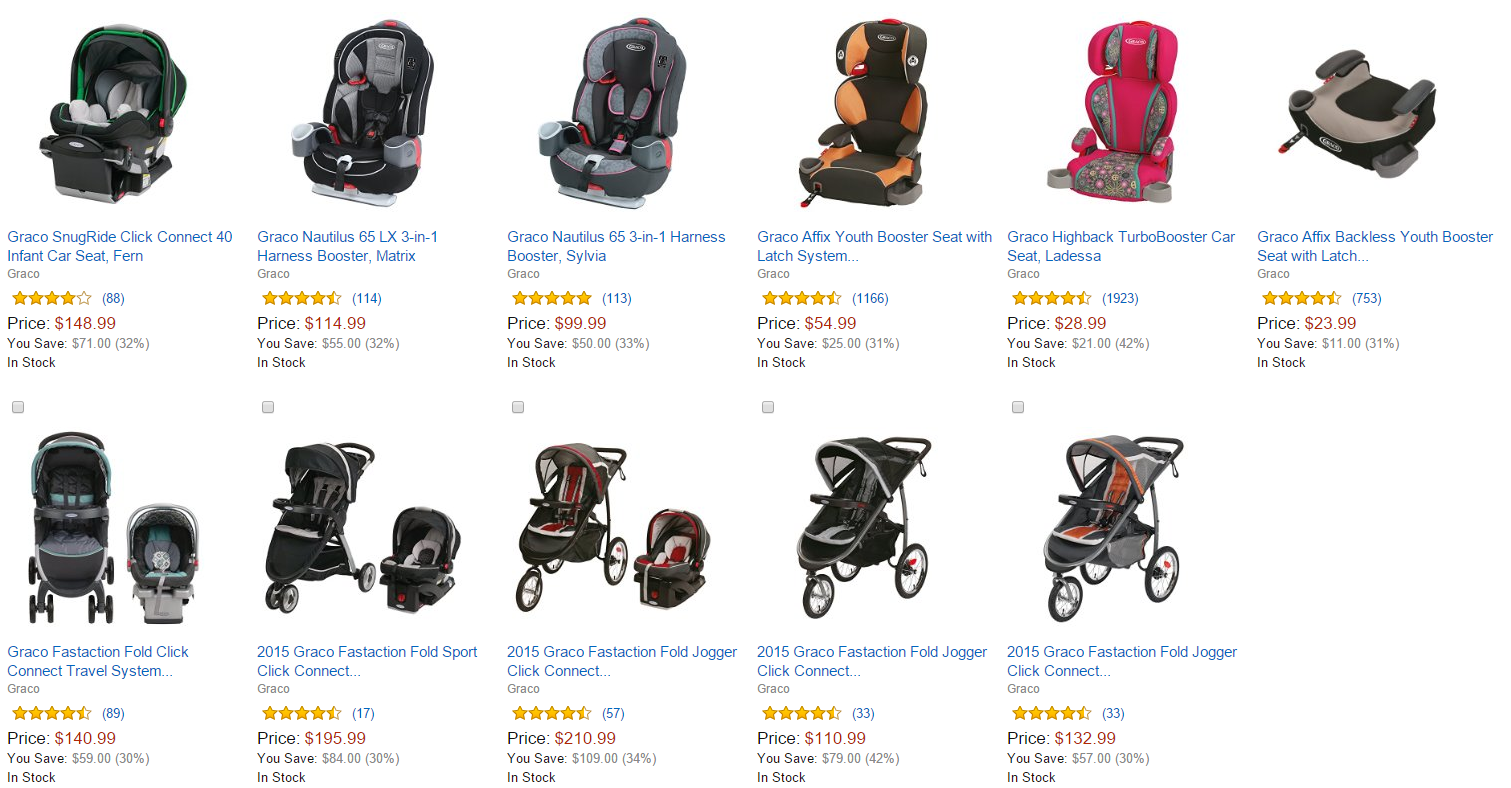Click star rating for the 17-review Fastaction Sport
1511x788 pixels.
click(x=302, y=713)
